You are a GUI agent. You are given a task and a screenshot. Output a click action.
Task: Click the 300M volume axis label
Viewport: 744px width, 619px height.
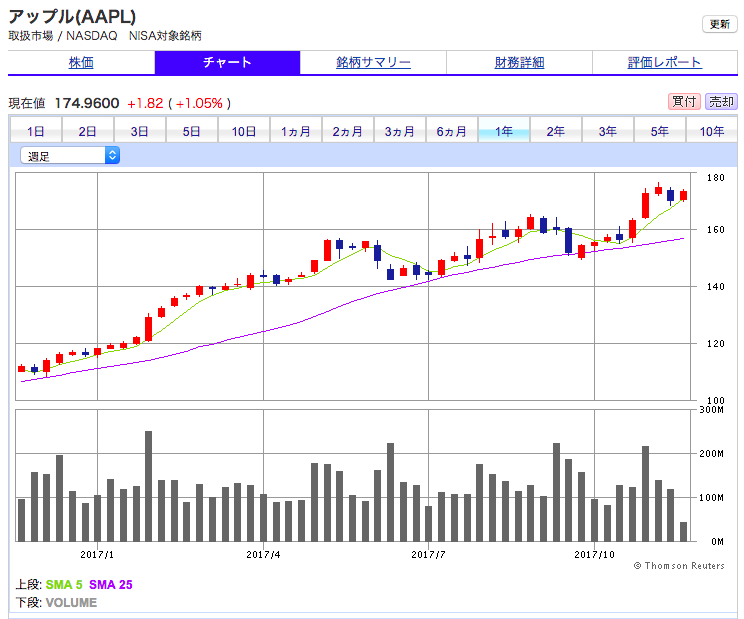point(712,410)
